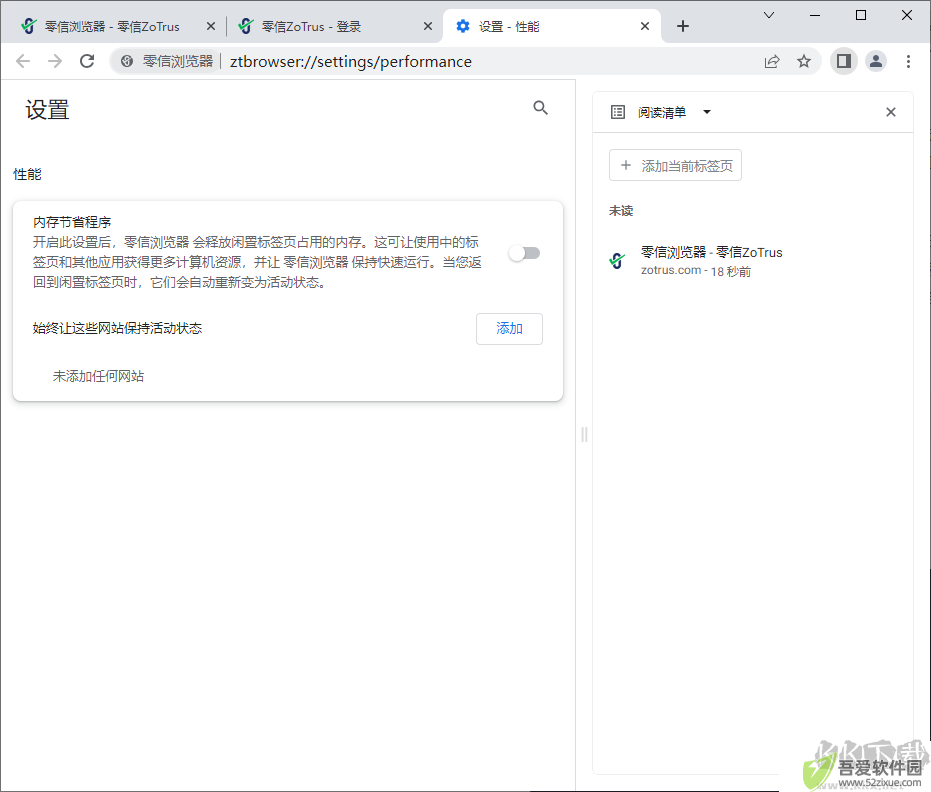Maximize the browser window
The height and width of the screenshot is (792, 931).
[861, 15]
